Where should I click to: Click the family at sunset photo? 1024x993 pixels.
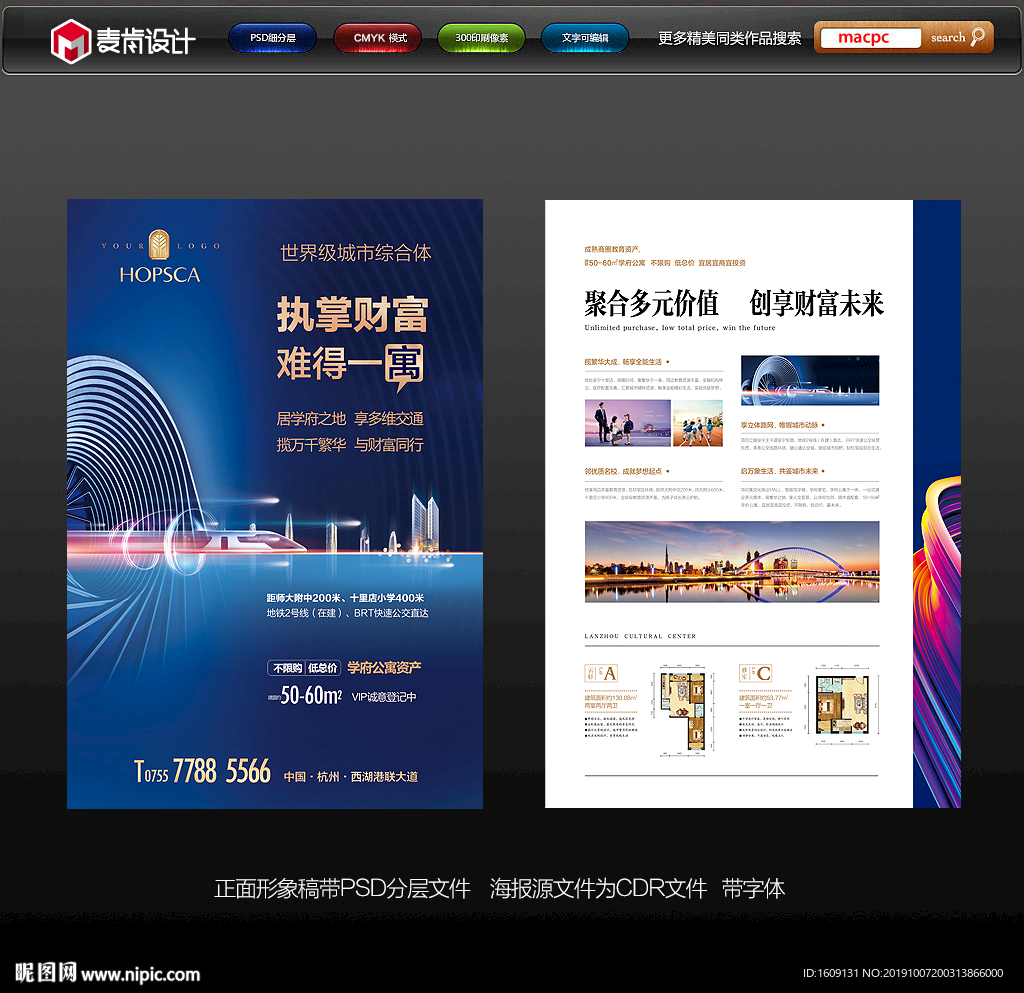pyautogui.click(x=627, y=422)
